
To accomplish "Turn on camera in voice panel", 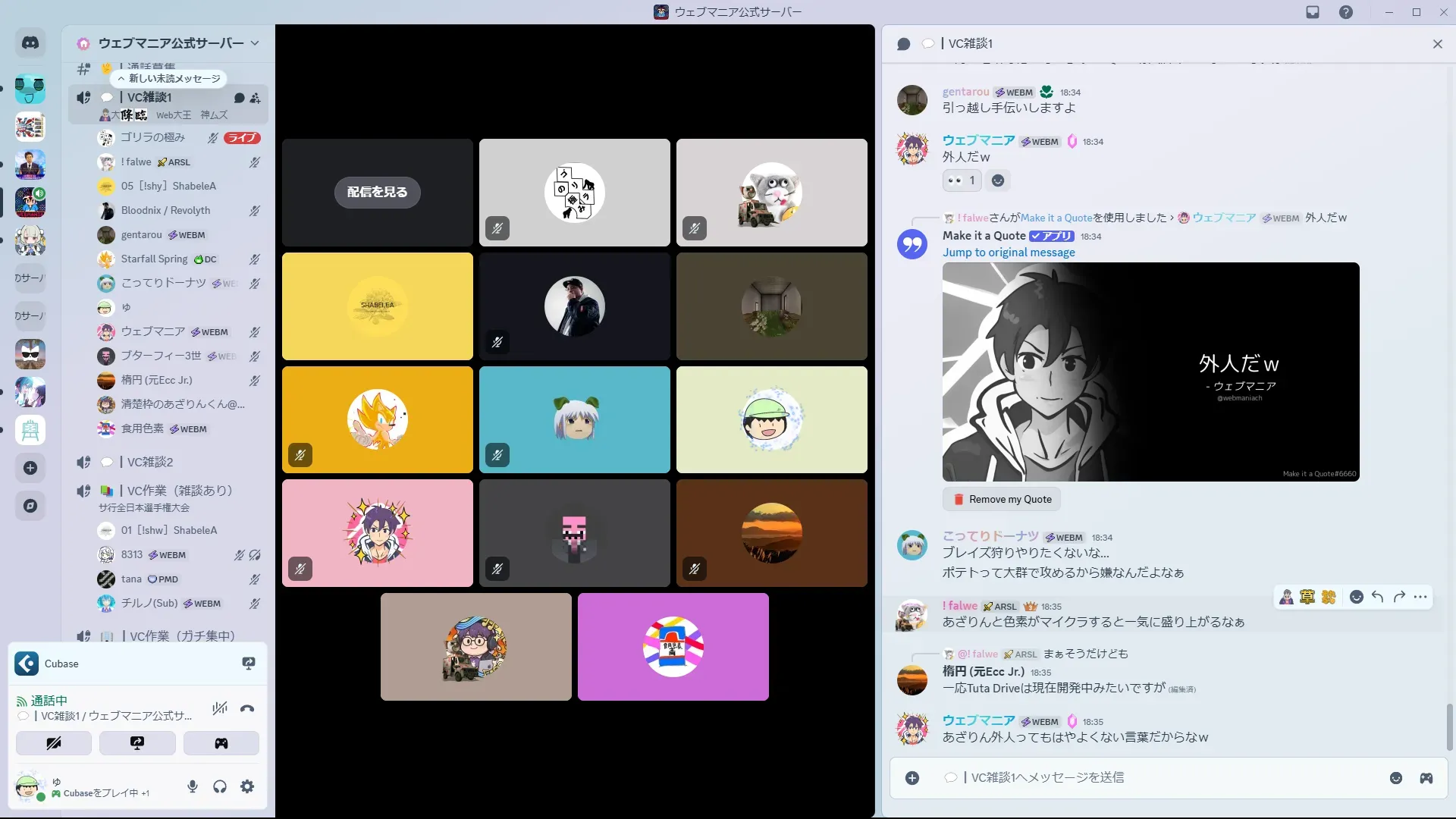I will [x=54, y=743].
